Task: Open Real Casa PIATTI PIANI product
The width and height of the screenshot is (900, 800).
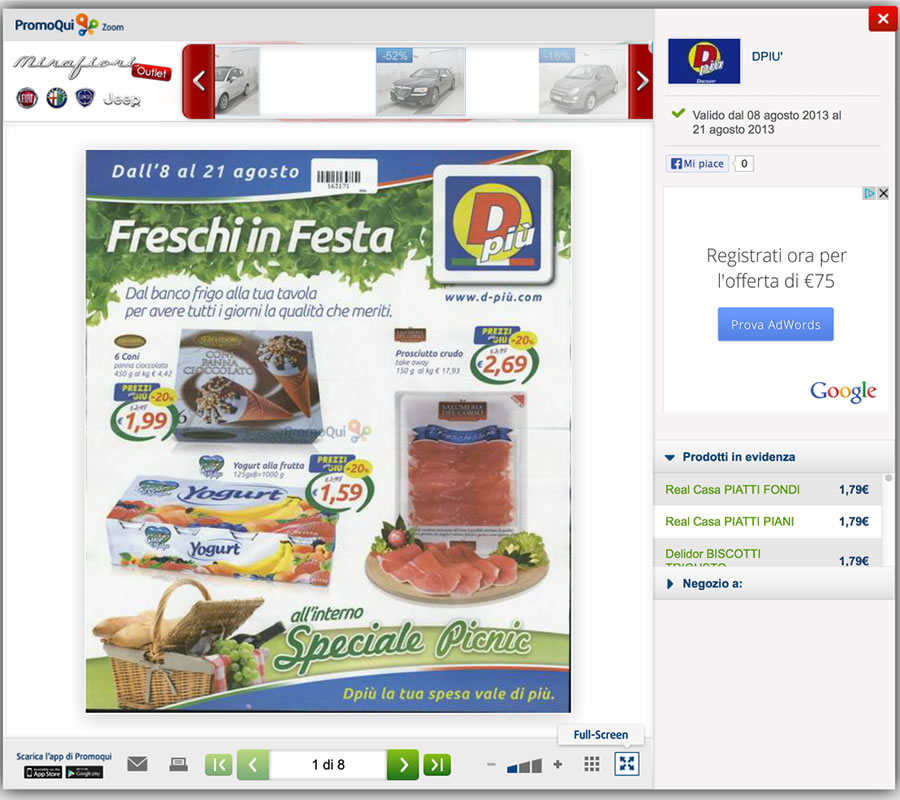Action: tap(730, 522)
